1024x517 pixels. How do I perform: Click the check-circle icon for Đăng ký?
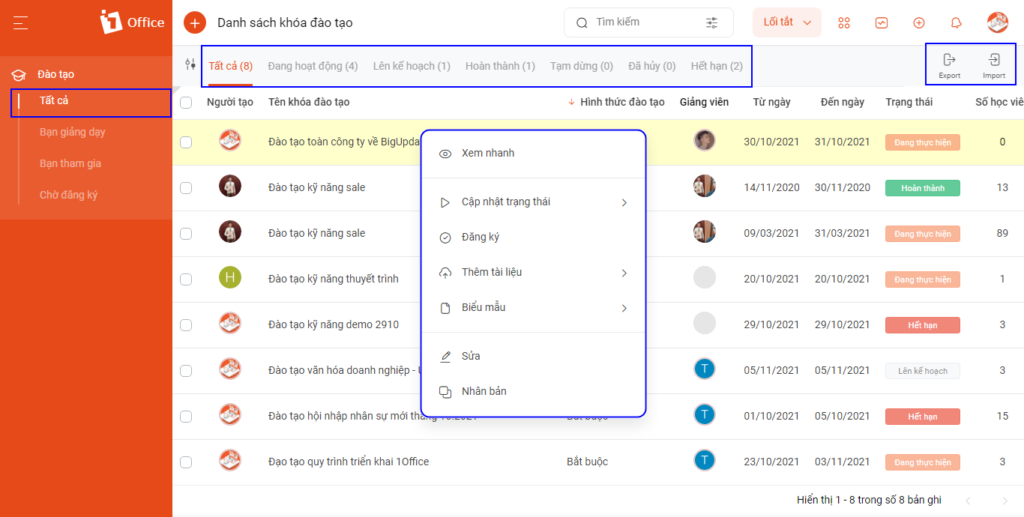[x=445, y=238]
